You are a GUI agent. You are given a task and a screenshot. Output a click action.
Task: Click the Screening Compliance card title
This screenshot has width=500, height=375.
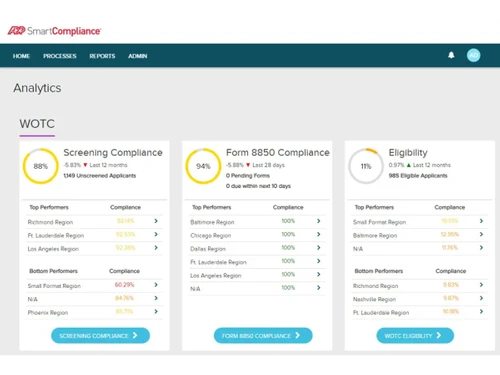pos(113,153)
